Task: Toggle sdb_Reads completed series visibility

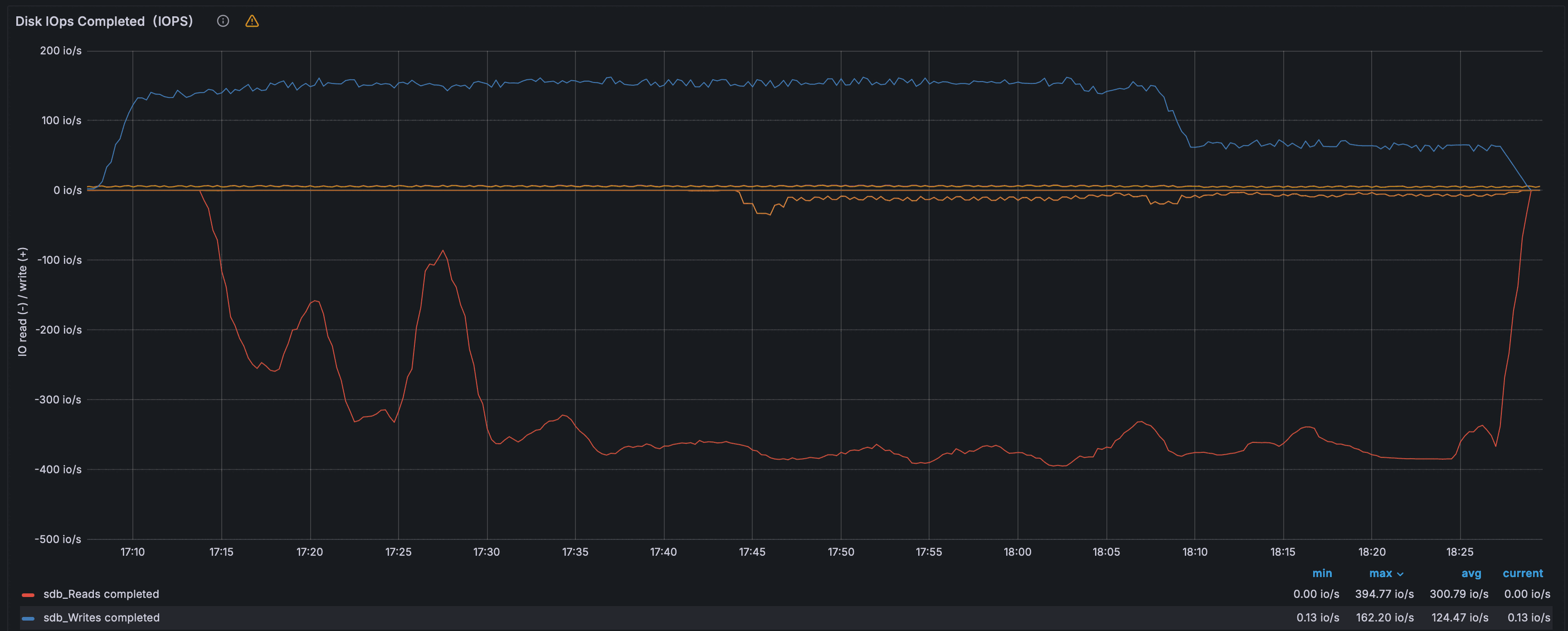Action: click(101, 594)
